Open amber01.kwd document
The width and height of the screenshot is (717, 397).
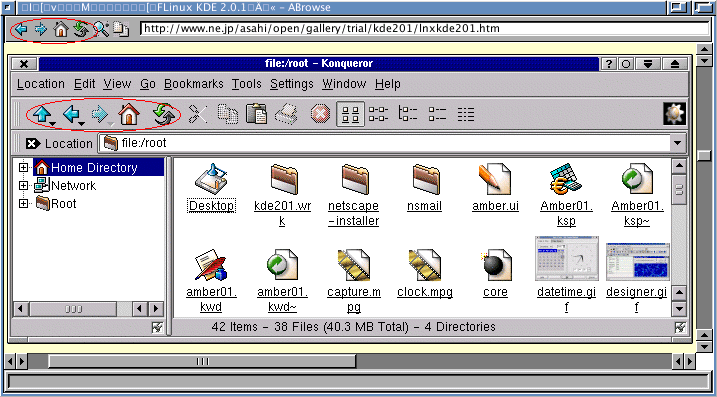coord(211,265)
